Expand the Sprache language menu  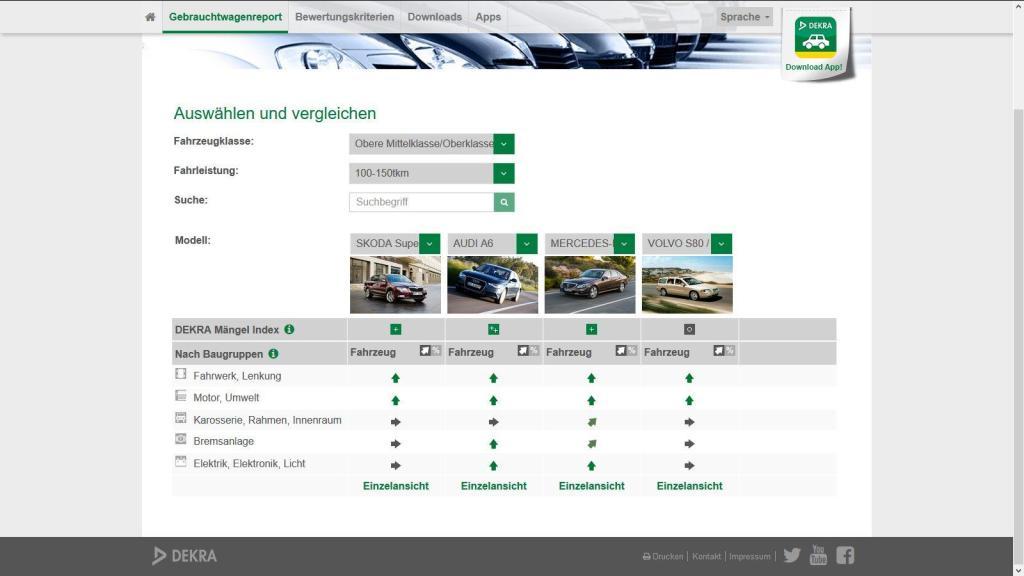pos(744,17)
